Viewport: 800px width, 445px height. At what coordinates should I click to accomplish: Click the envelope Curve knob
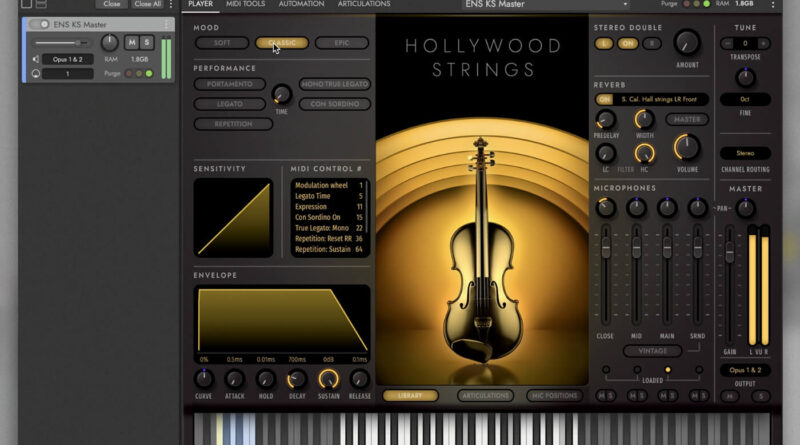coord(204,379)
